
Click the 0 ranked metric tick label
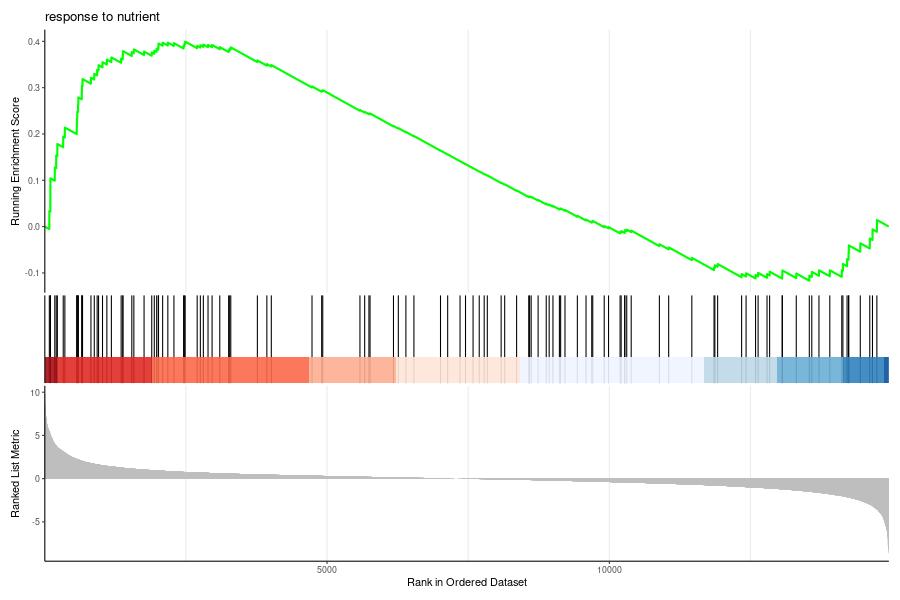coord(37,479)
